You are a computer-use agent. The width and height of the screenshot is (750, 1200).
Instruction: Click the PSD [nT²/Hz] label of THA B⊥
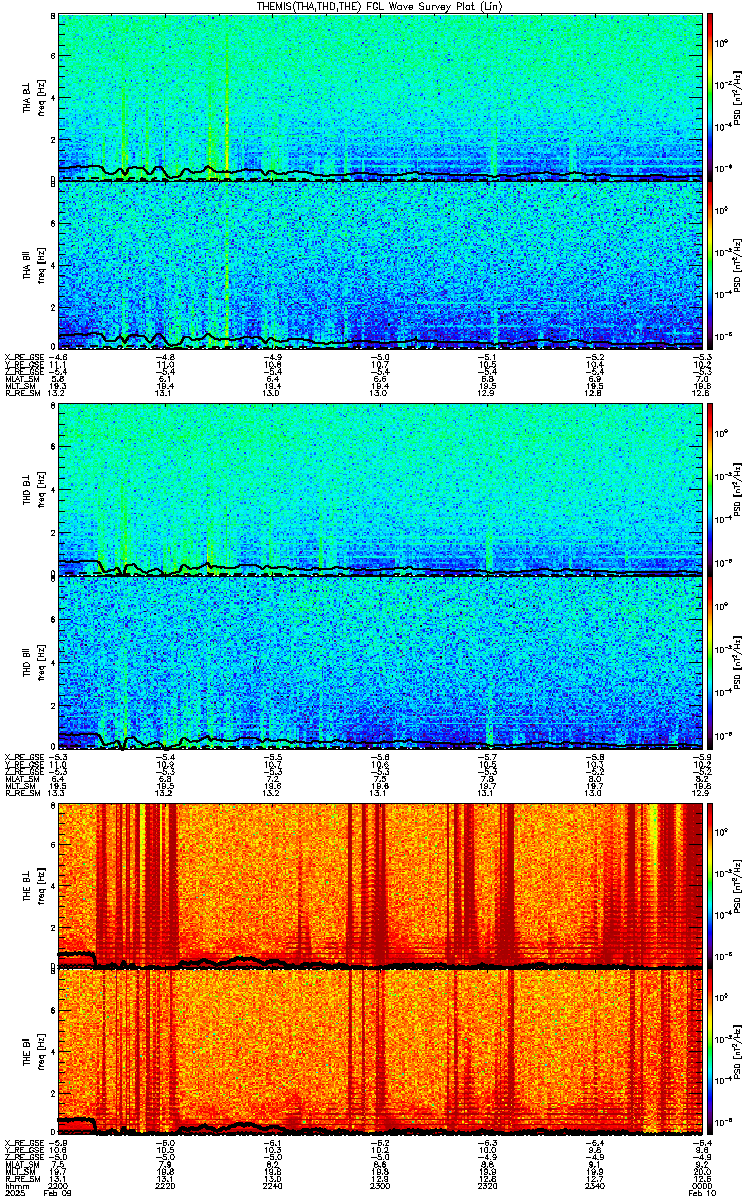pyautogui.click(x=738, y=97)
